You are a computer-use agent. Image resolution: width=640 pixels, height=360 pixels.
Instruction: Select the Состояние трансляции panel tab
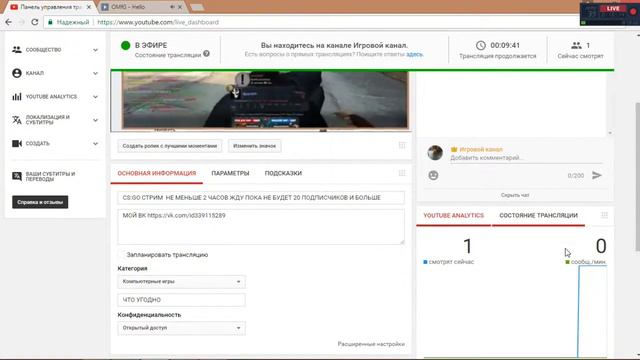click(x=538, y=215)
